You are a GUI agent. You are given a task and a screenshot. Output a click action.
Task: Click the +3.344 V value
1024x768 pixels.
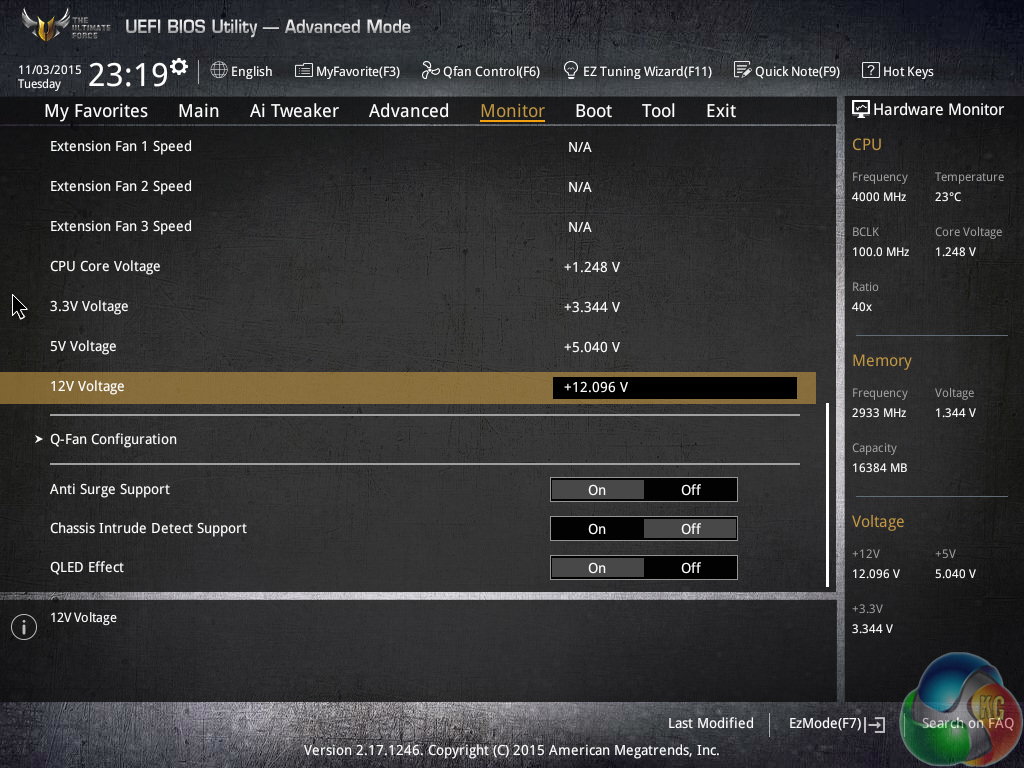tap(592, 307)
